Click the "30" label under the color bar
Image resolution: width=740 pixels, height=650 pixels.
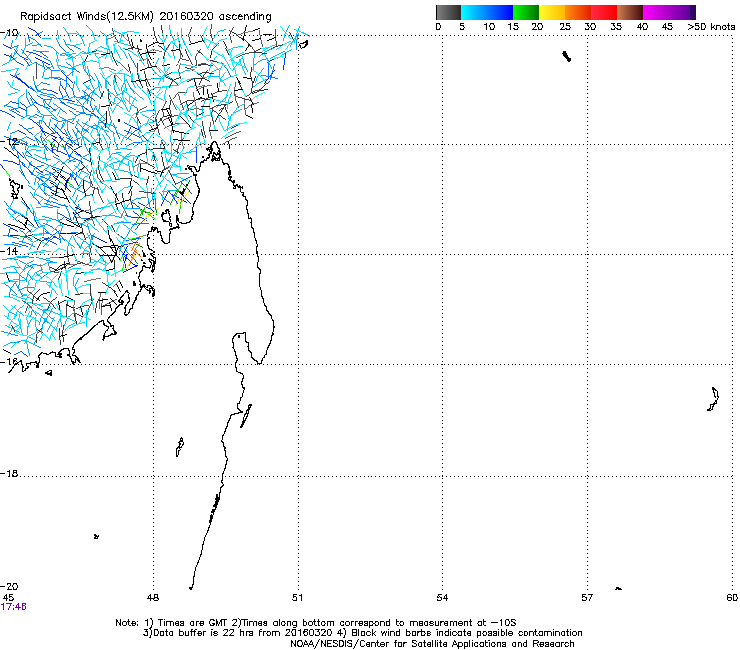click(x=590, y=27)
